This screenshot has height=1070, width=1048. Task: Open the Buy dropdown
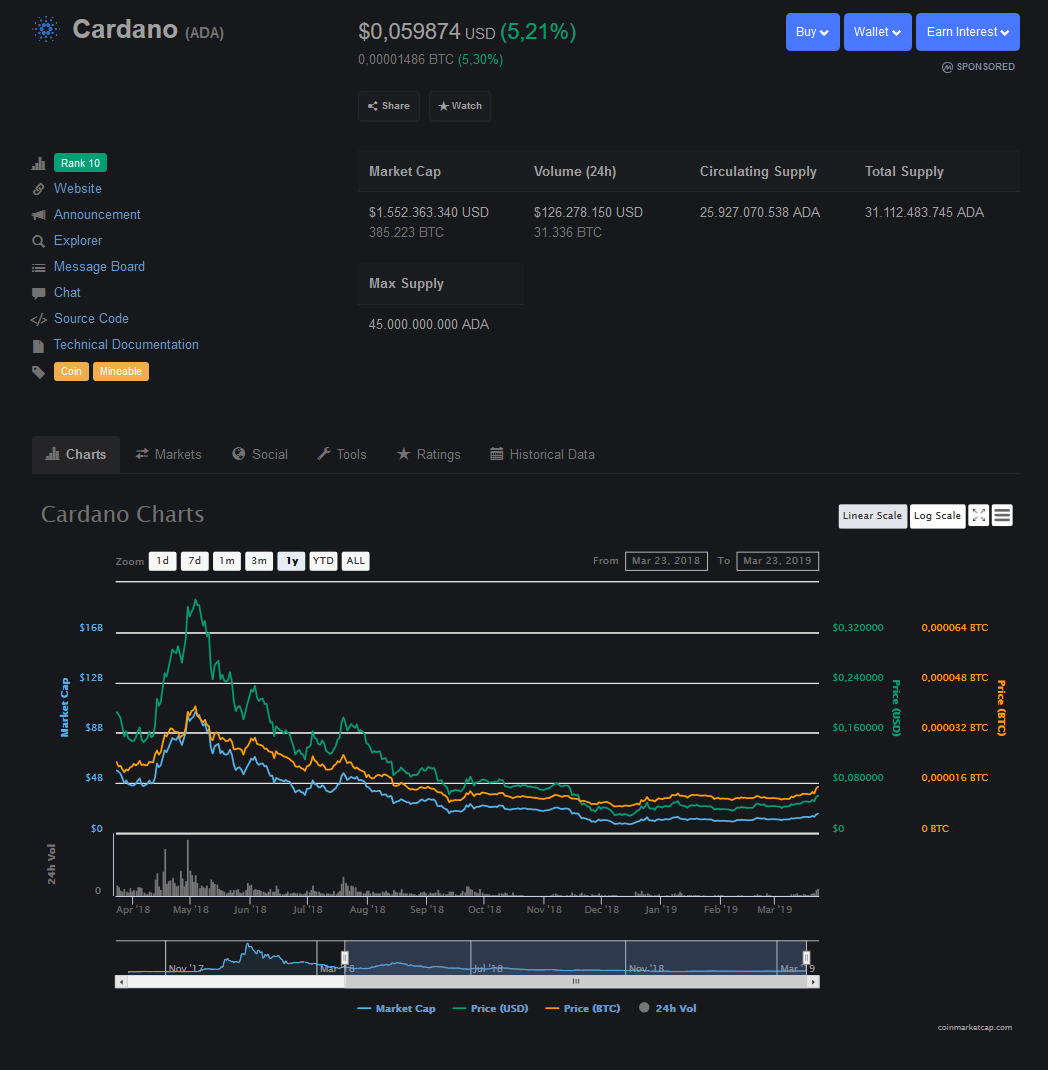pyautogui.click(x=813, y=32)
